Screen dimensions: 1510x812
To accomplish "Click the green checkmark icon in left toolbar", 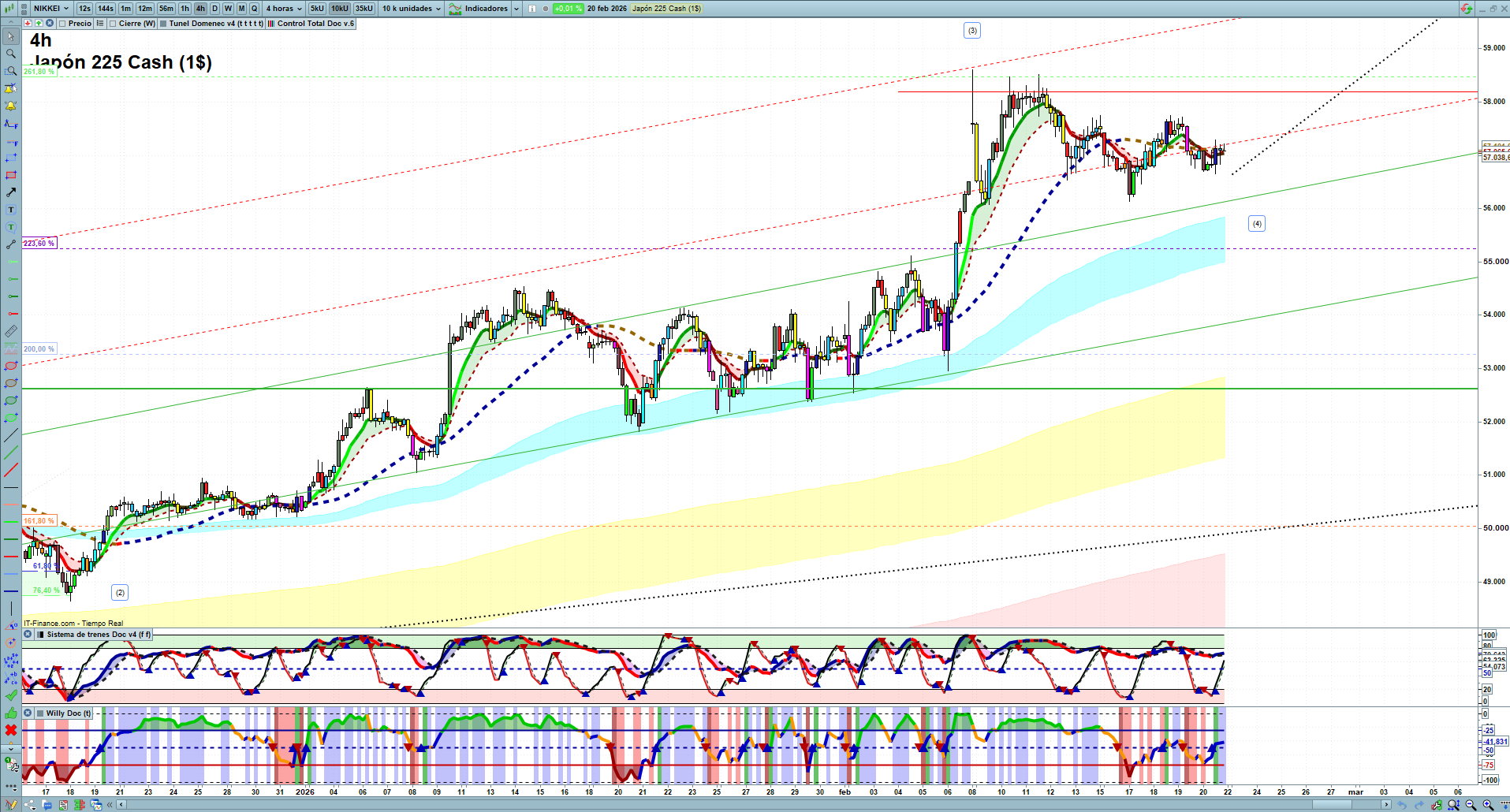I will click(11, 695).
